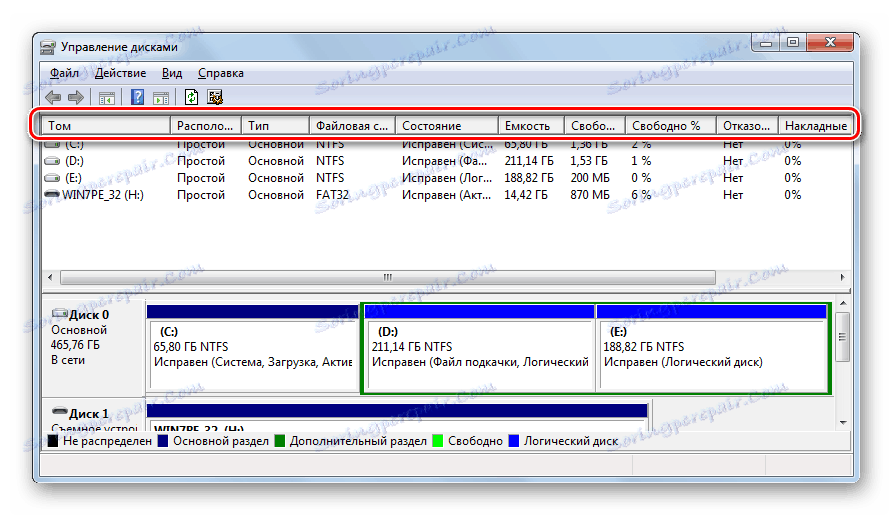
Task: Click the dark green Дополнительный раздел legend swatch
Action: coord(280,441)
